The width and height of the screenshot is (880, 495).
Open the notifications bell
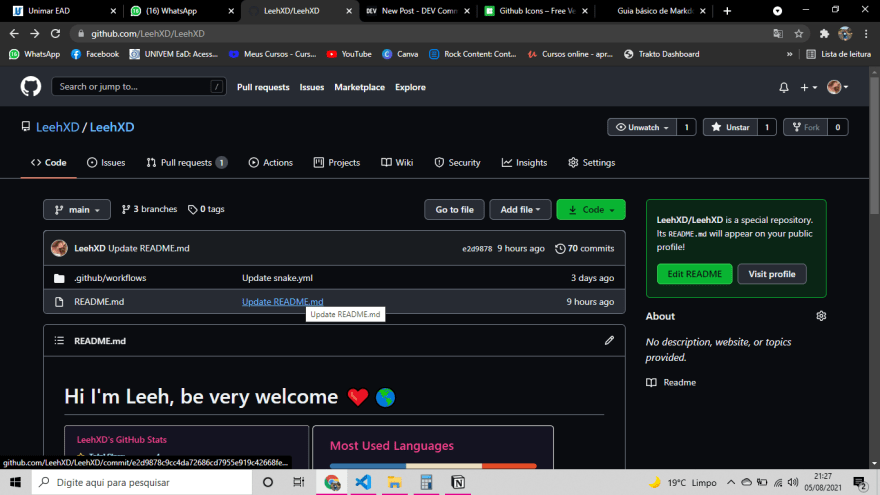point(783,87)
